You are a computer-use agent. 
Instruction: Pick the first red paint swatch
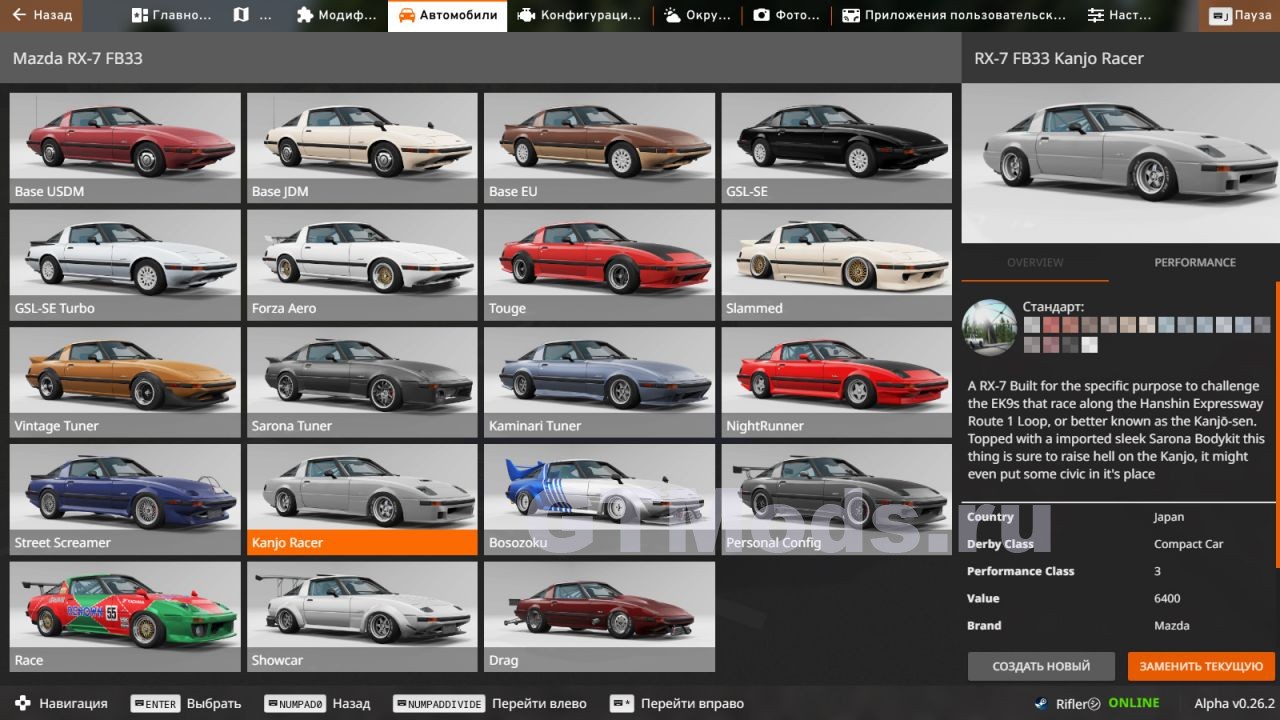click(x=1051, y=325)
